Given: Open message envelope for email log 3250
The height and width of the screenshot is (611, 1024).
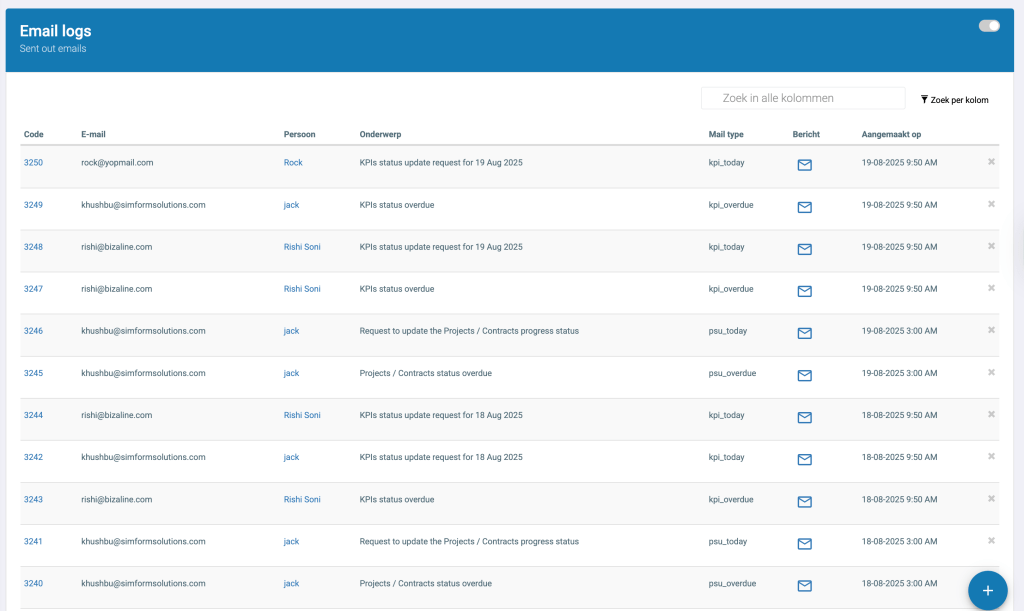Looking at the screenshot, I should [804, 165].
